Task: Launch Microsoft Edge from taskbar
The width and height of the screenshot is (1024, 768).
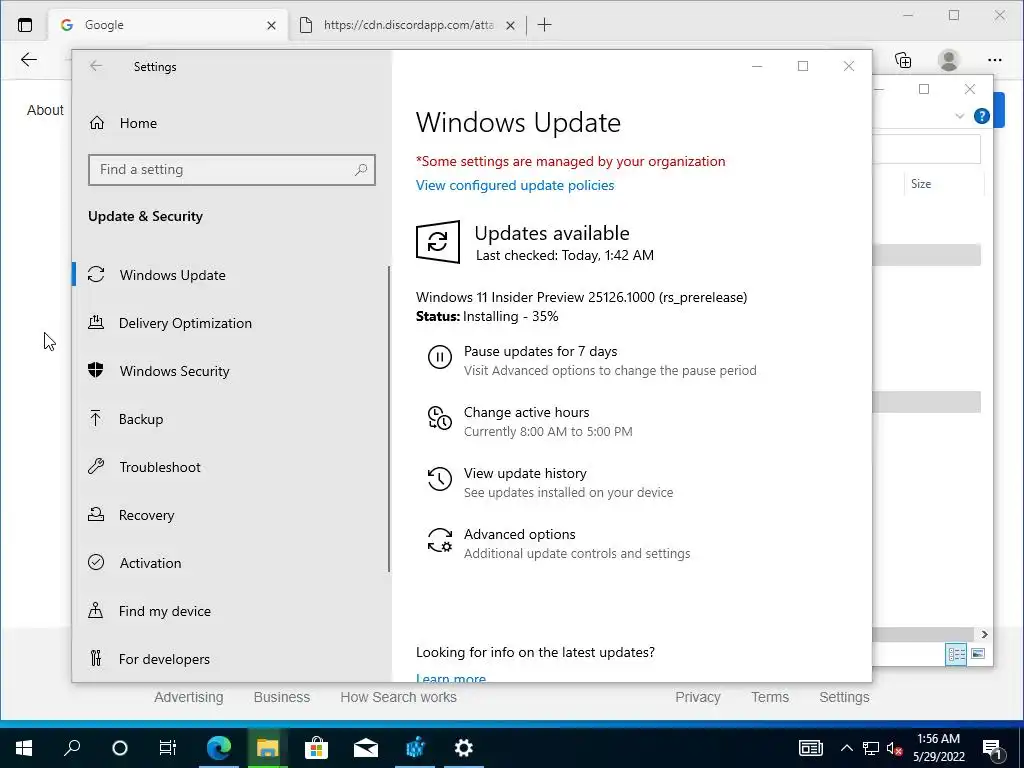Action: click(x=219, y=747)
